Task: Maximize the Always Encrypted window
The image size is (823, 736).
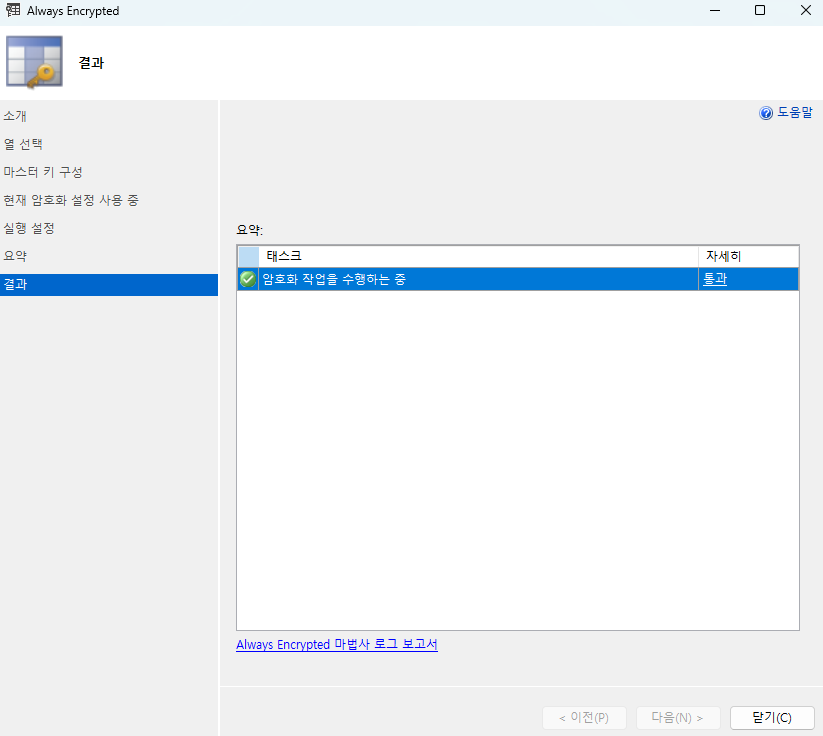Action: click(759, 10)
